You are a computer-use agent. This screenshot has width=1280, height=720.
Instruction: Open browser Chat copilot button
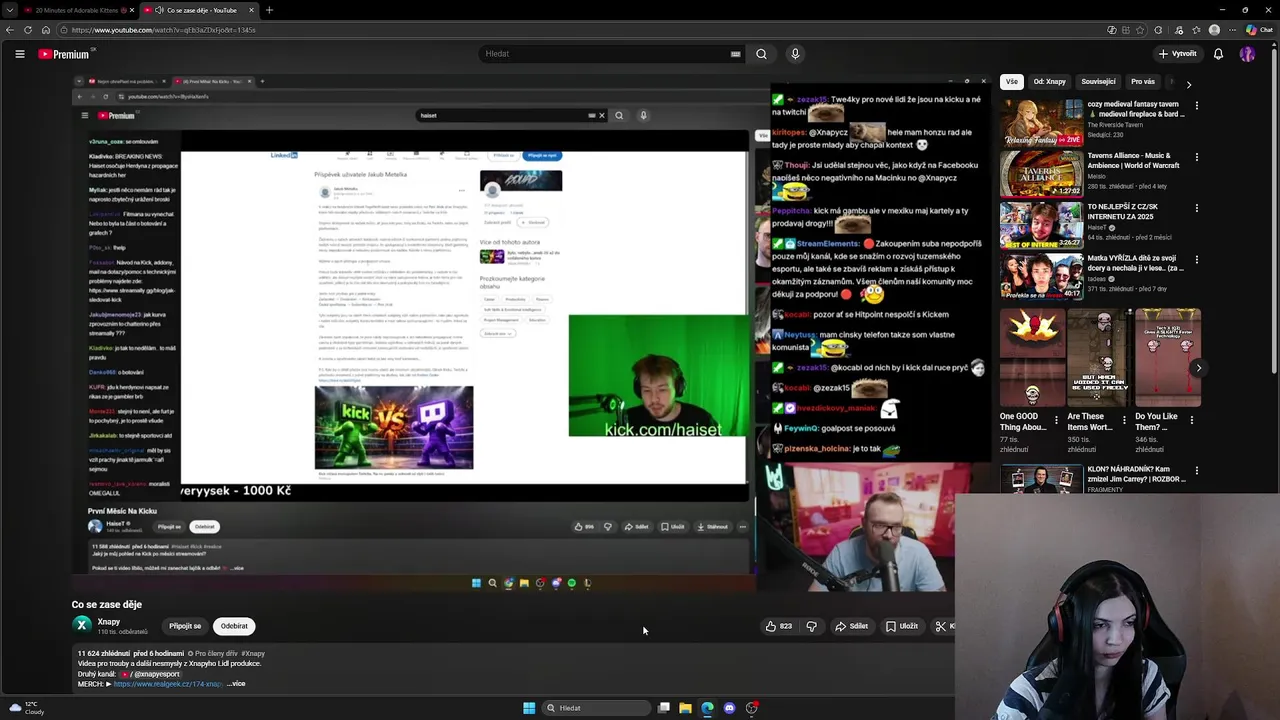point(1259,30)
